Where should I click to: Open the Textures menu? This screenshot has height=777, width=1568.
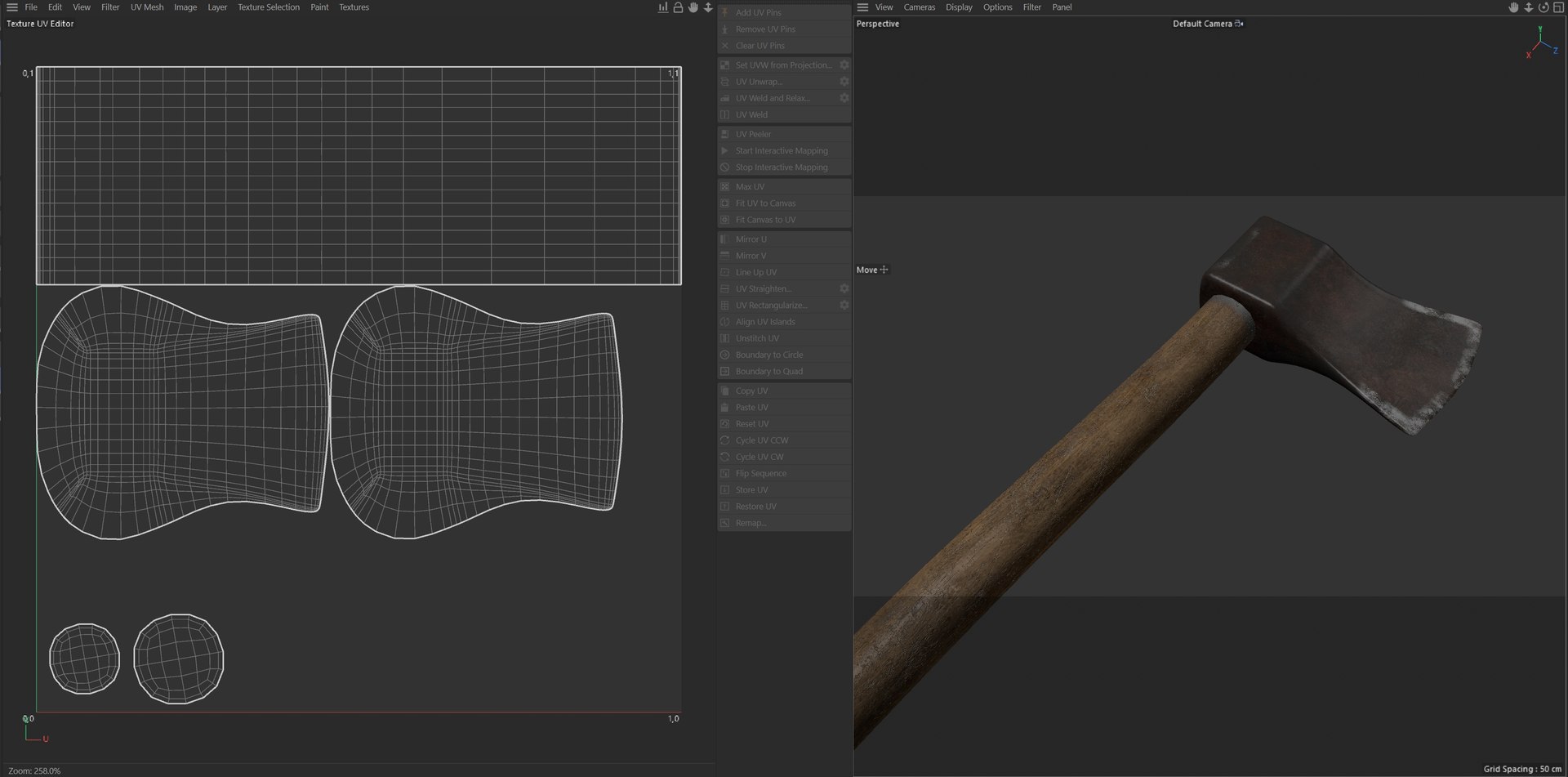tap(354, 7)
